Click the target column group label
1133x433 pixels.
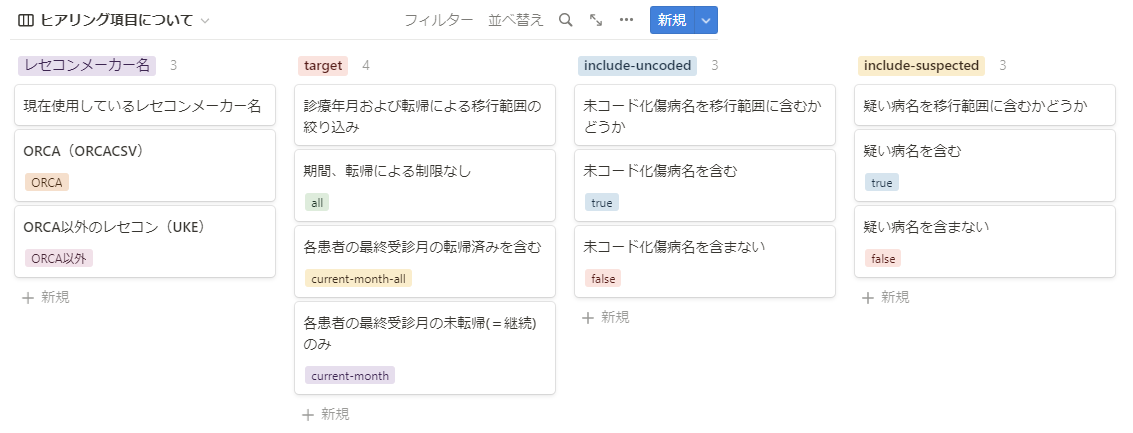pos(323,66)
